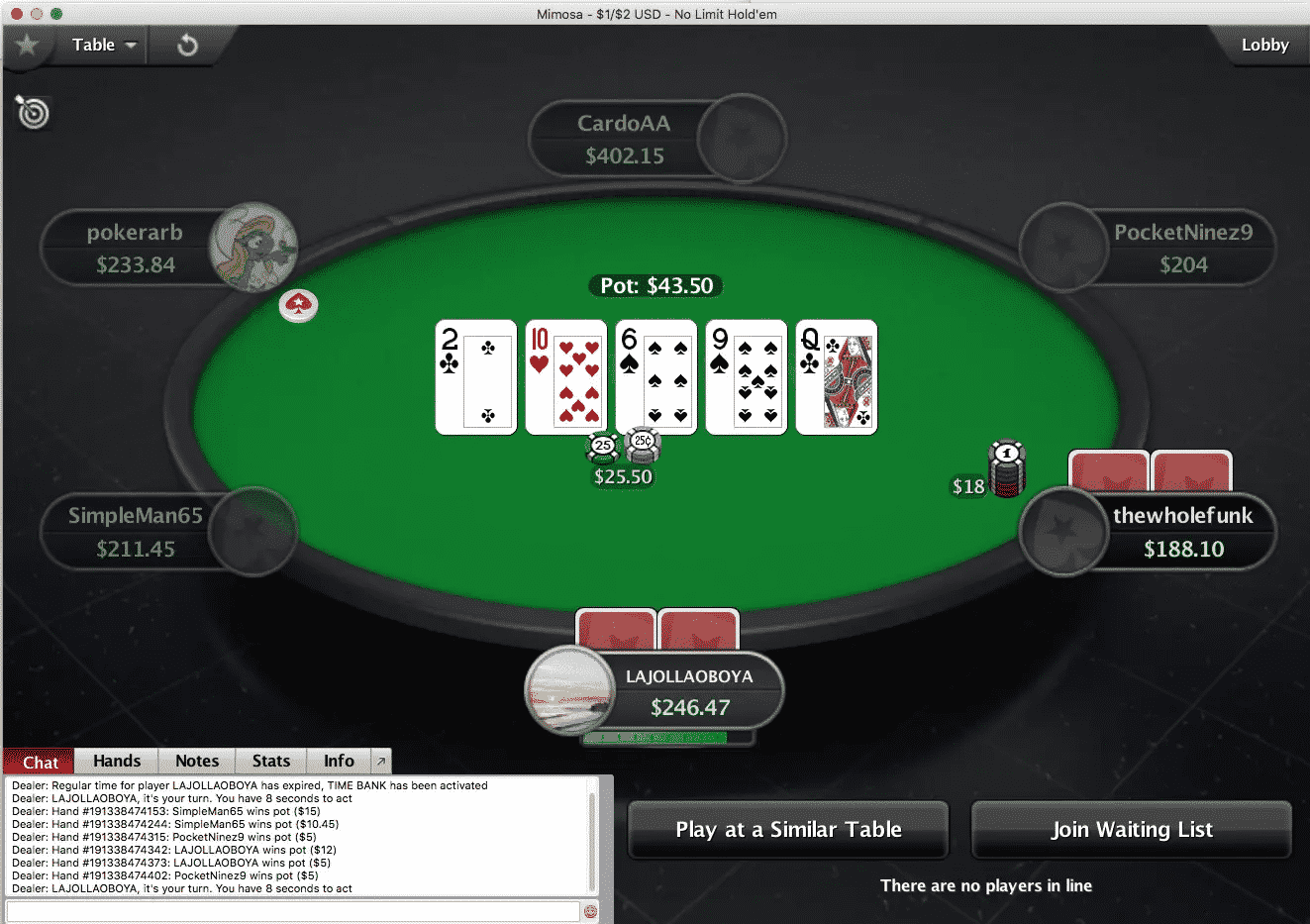This screenshot has width=1310, height=924.
Task: Click the emoji icon beside chat input
Action: point(591,911)
